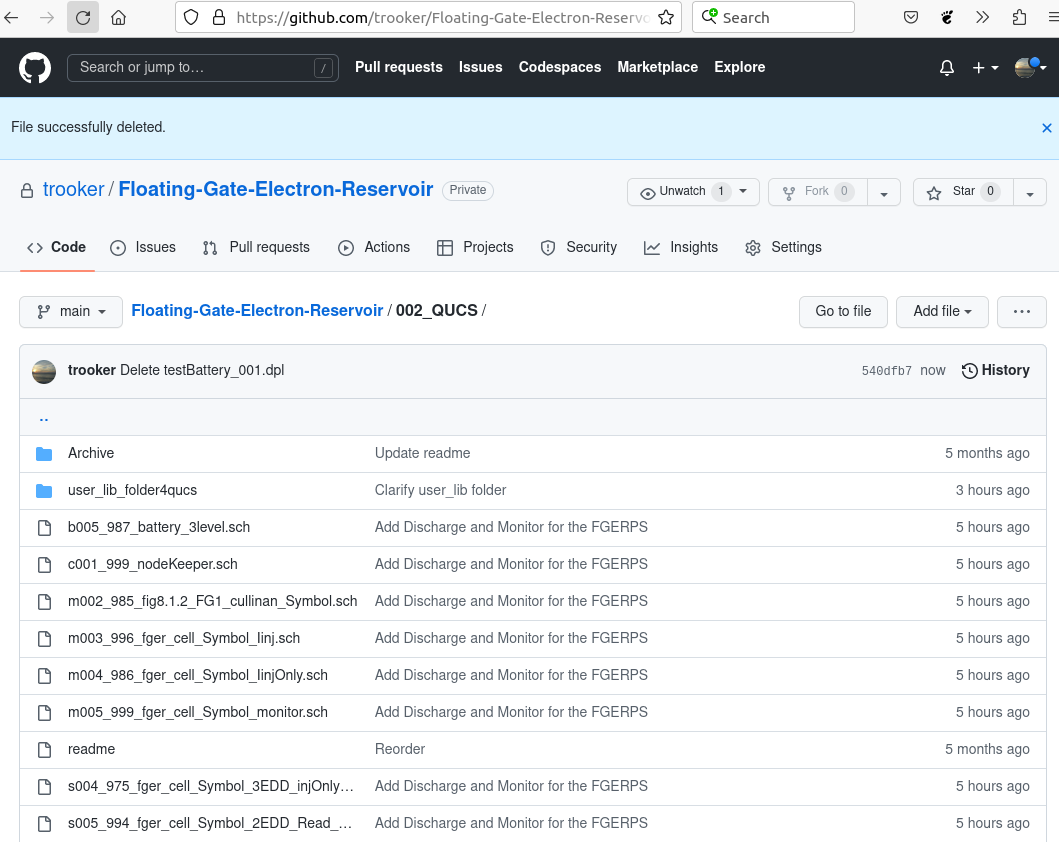Image resolution: width=1059 pixels, height=842 pixels.
Task: Open the three-dot more options menu
Action: [1021, 312]
